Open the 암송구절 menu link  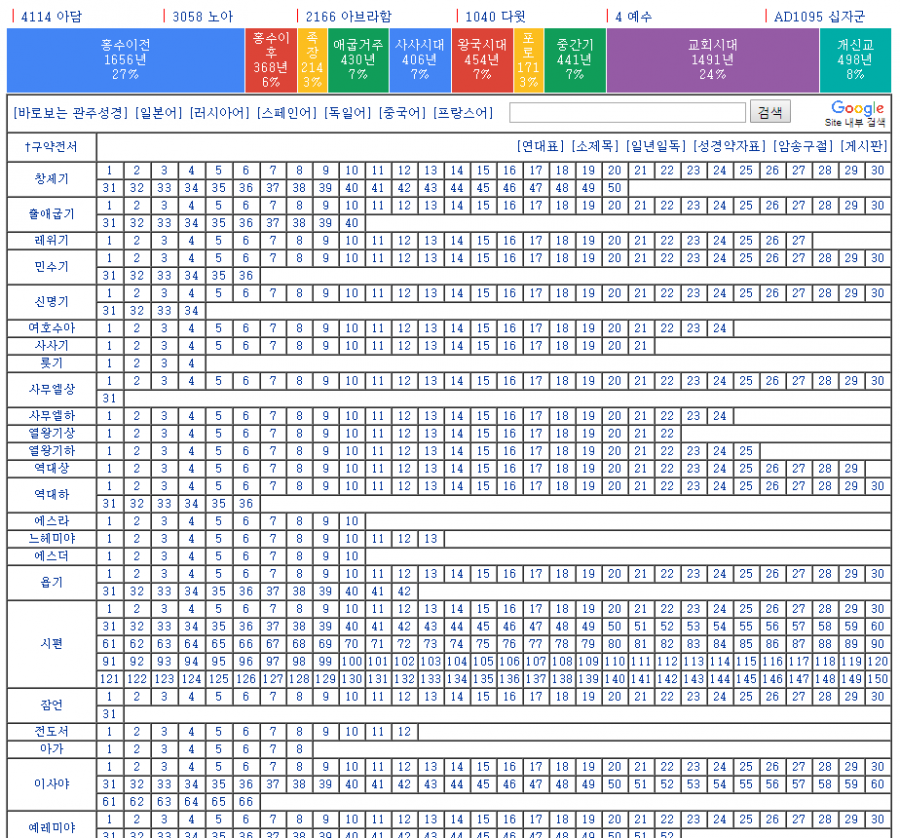802,146
